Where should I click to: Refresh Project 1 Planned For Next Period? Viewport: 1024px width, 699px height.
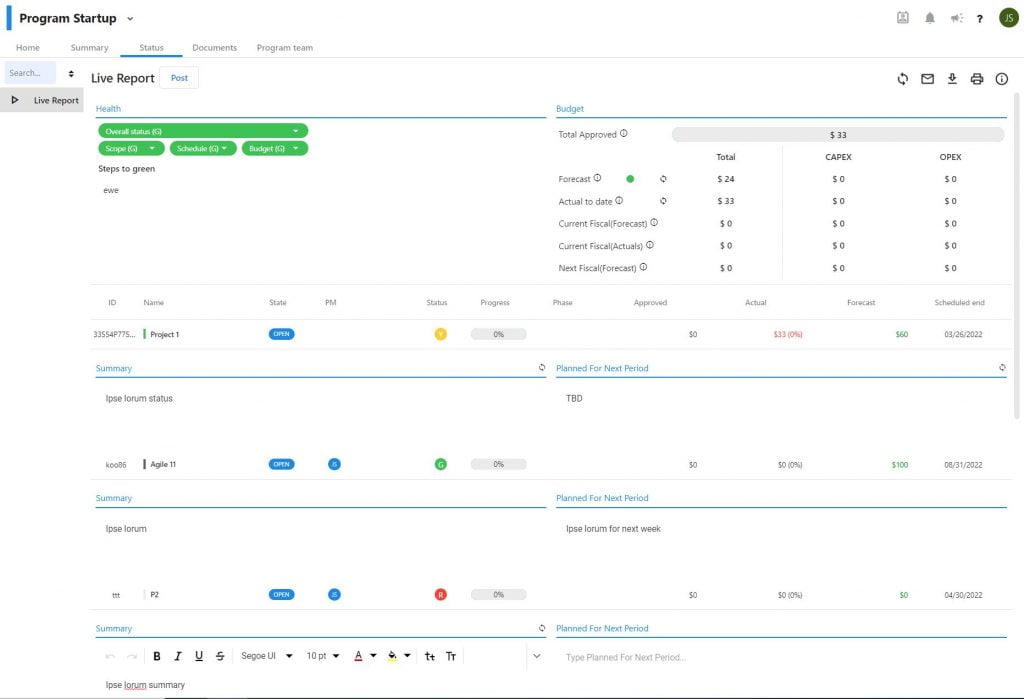1002,368
